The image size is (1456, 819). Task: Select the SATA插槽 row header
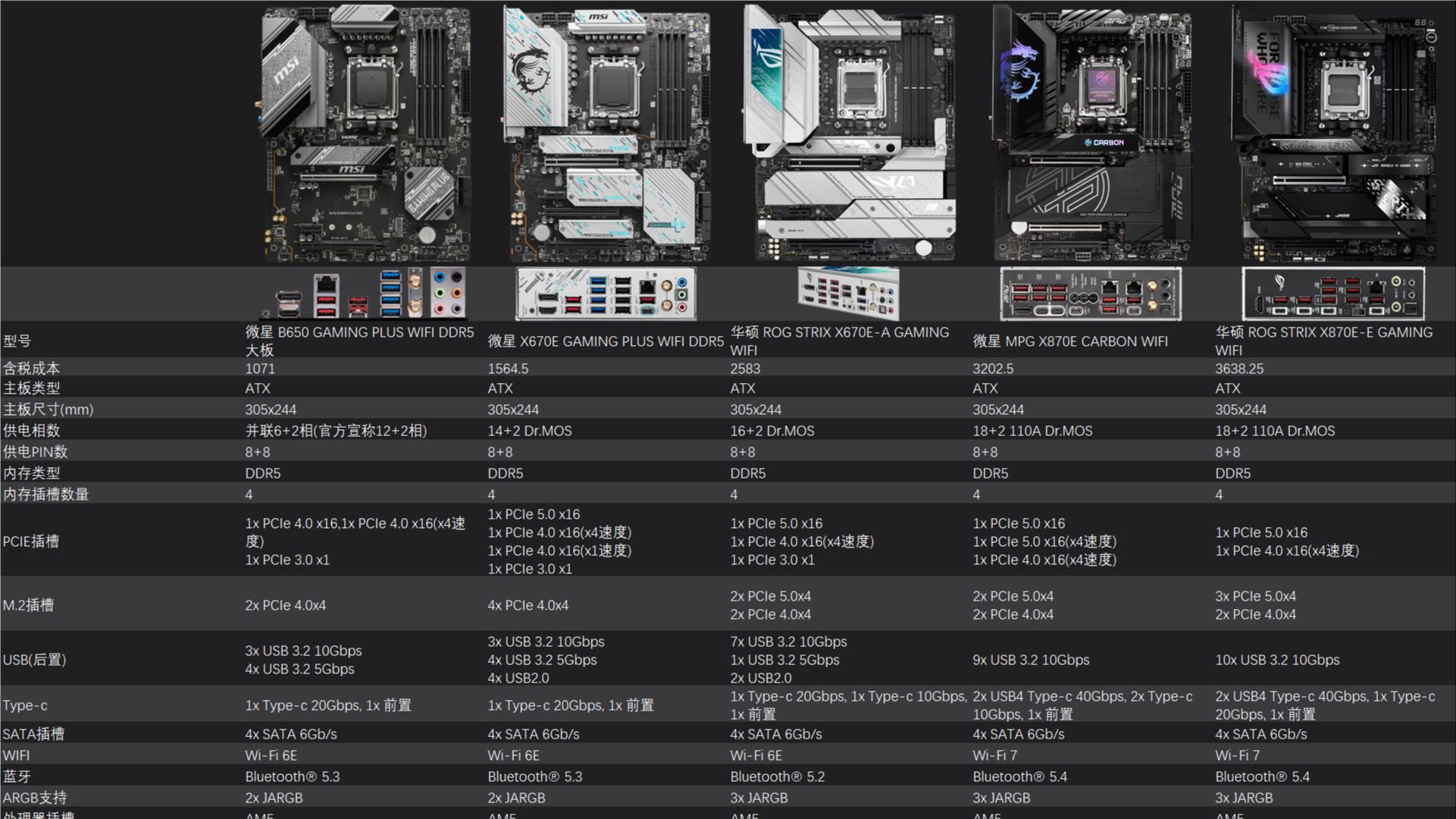coord(33,734)
